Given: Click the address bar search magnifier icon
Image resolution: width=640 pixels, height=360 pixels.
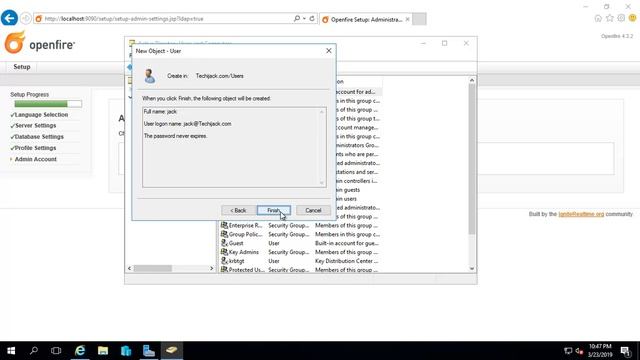Looking at the screenshot, I should coord(297,18).
